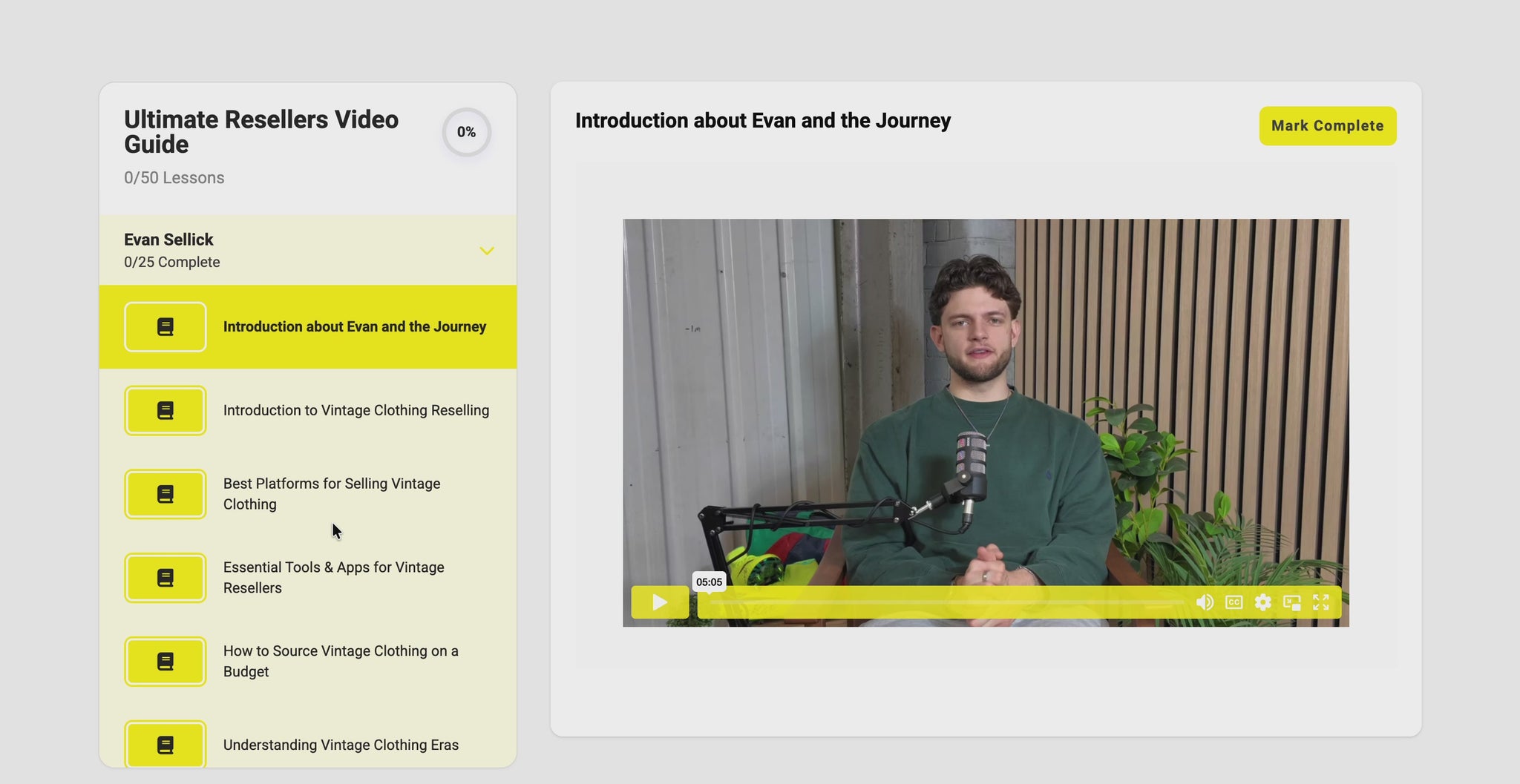
Task: Mute the video volume
Action: 1205,602
